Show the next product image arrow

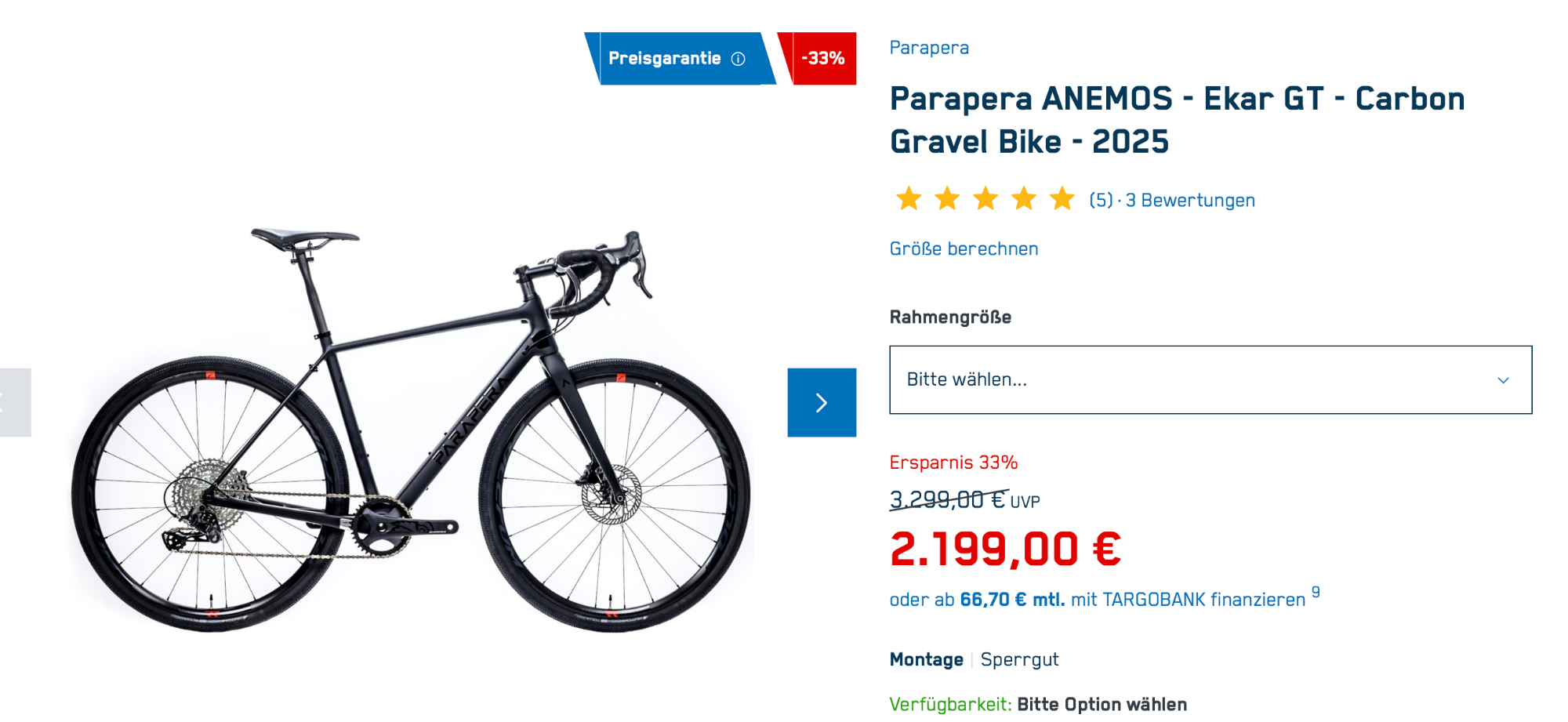[x=821, y=402]
